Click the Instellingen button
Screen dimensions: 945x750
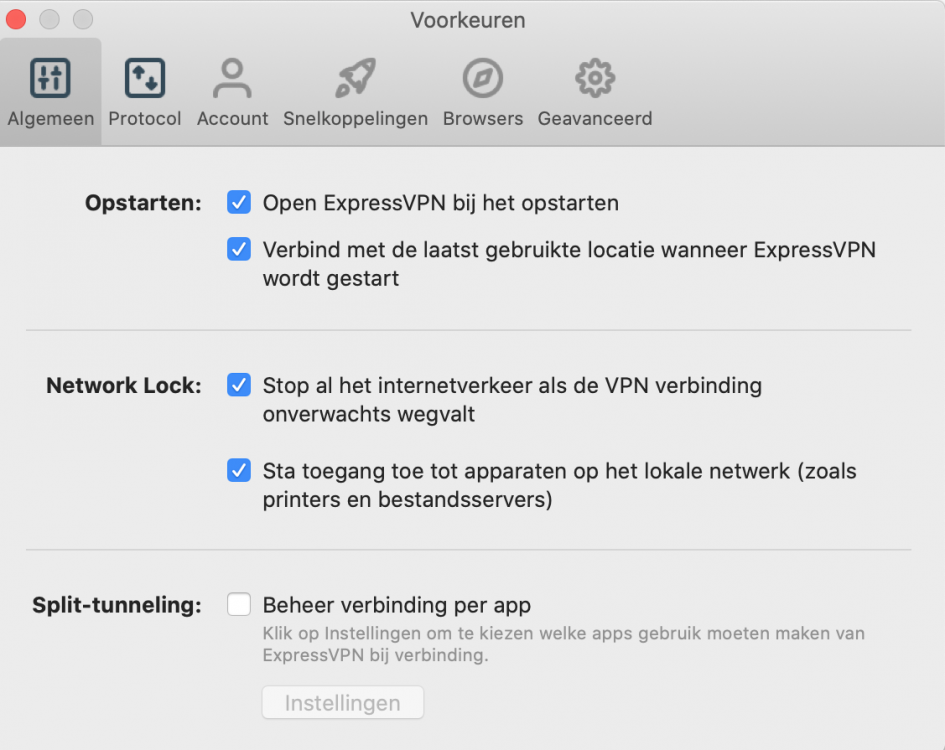tap(342, 702)
